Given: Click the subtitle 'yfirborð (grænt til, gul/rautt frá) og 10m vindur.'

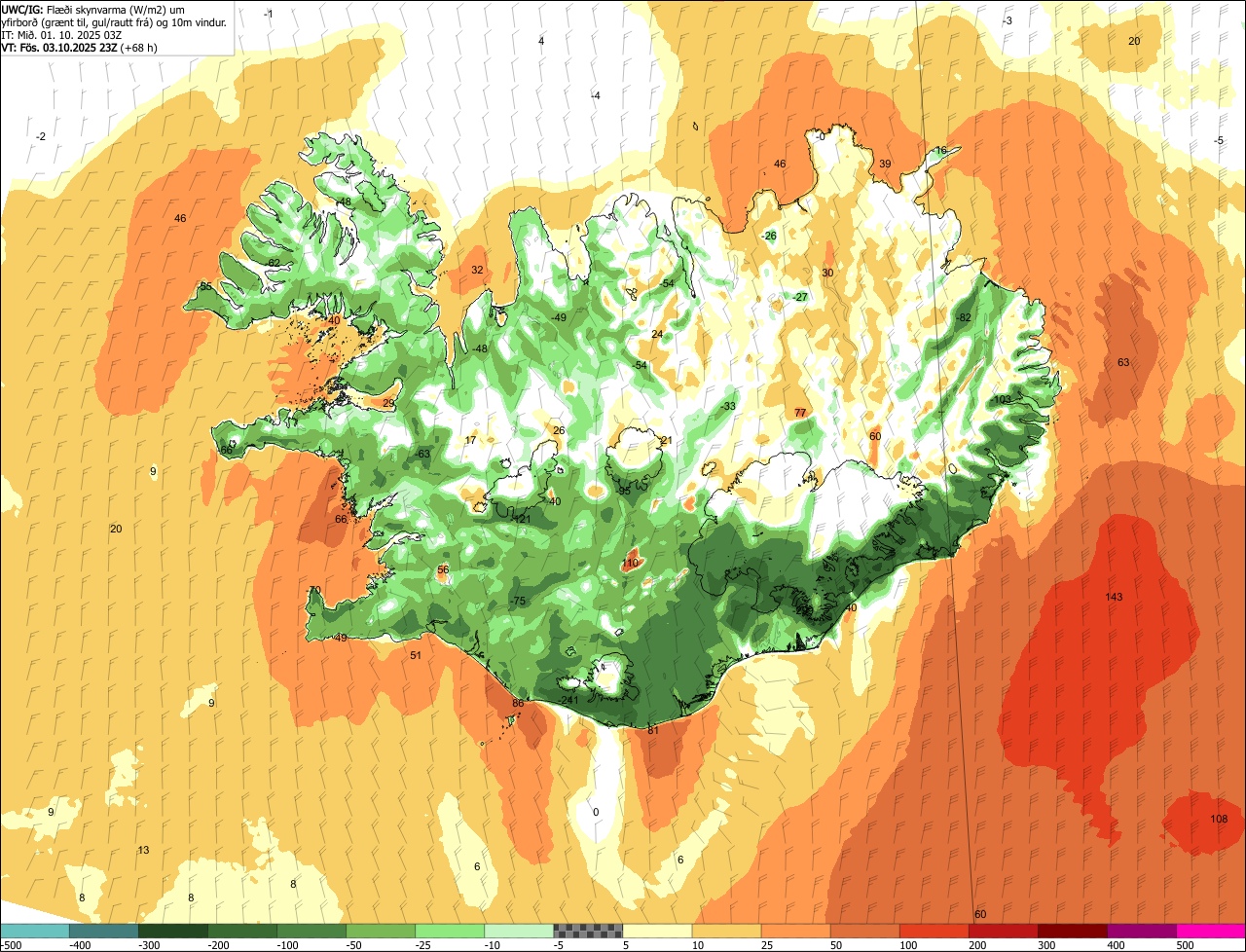Looking at the screenshot, I should click(116, 21).
